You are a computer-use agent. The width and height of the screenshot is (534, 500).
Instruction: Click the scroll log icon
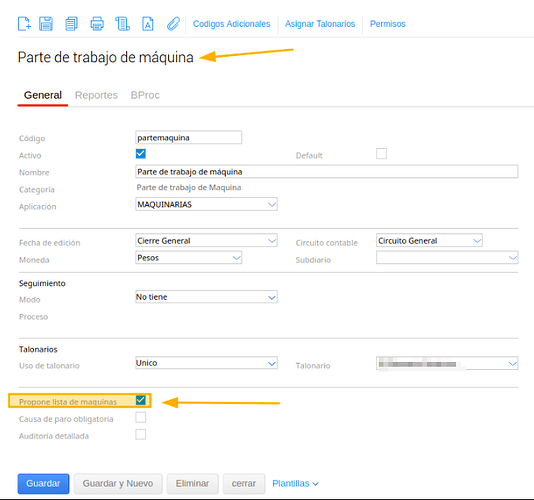[123, 24]
